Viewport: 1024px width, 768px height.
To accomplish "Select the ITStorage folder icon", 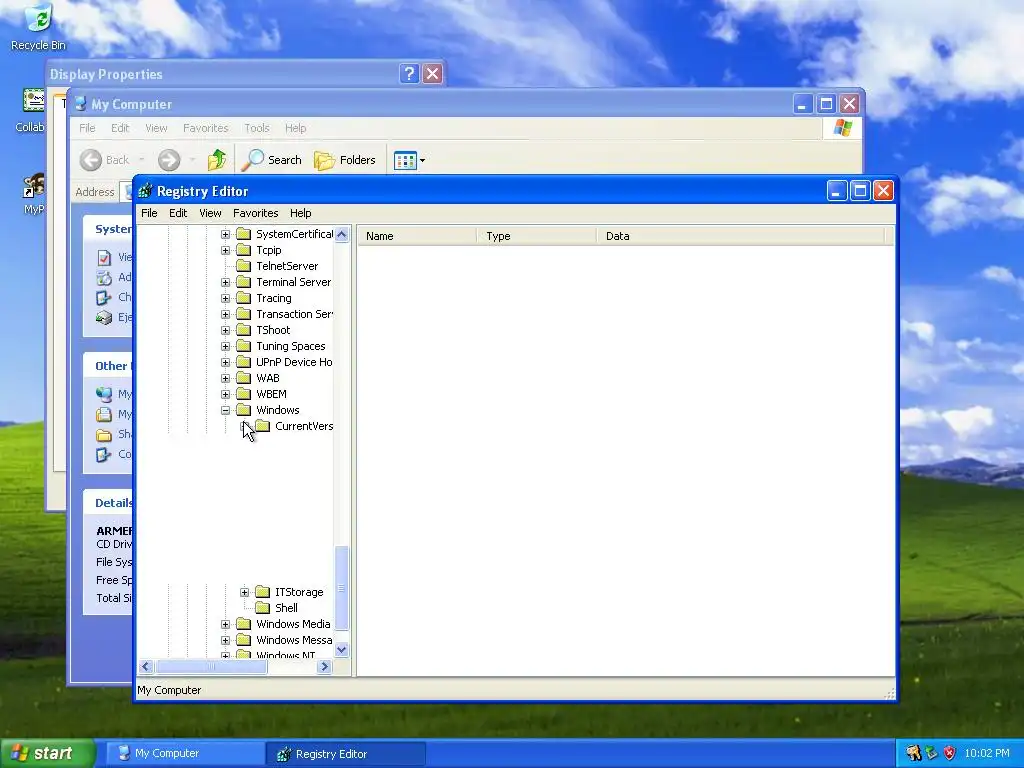I will coord(263,592).
